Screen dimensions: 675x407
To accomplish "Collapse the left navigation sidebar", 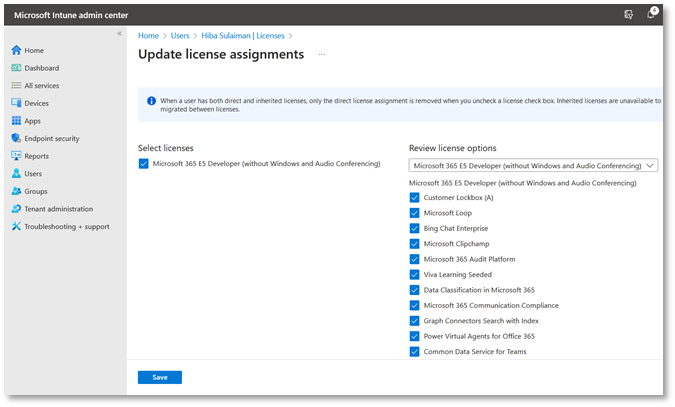I will coord(119,33).
